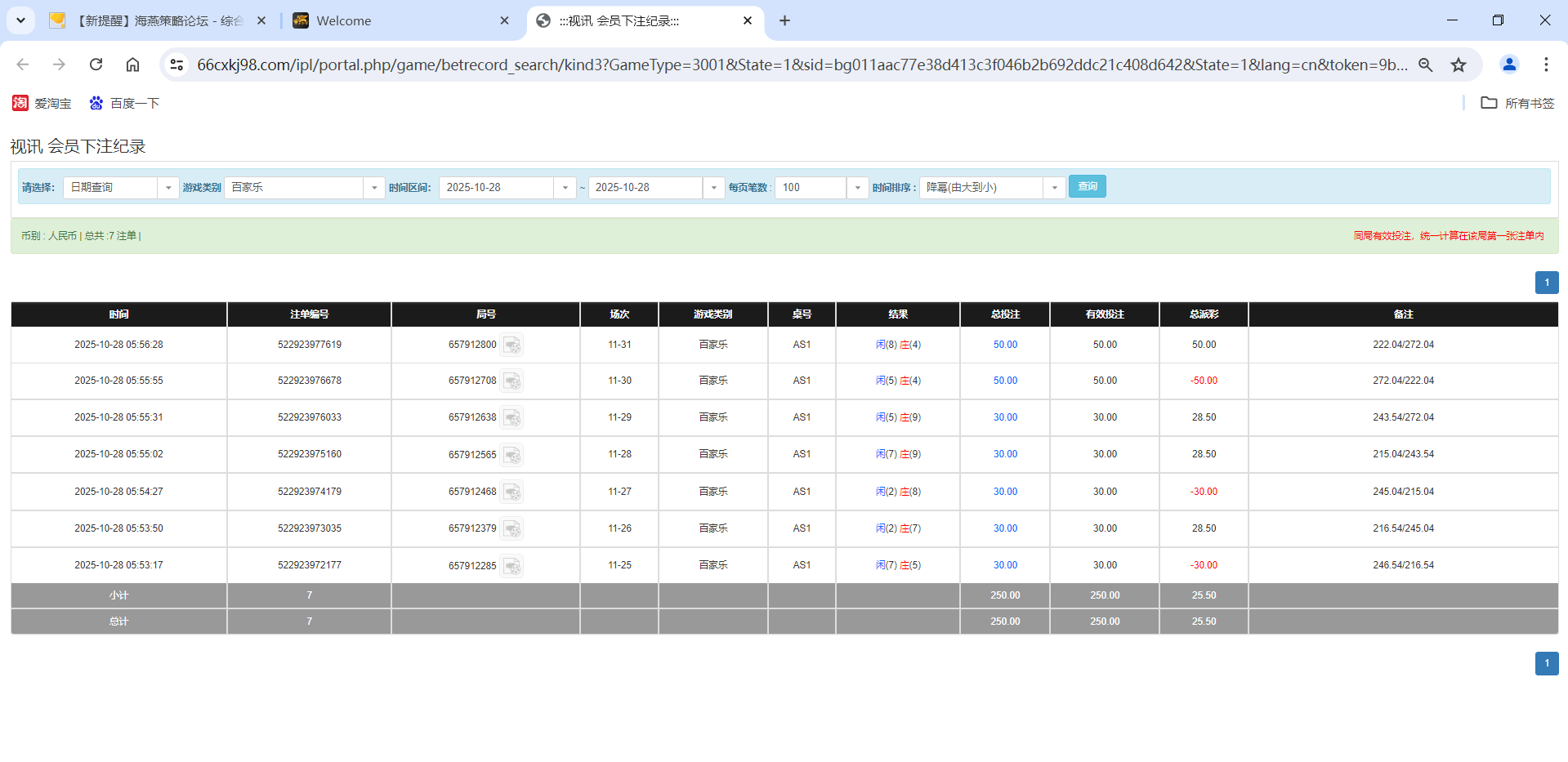Click the video icon for round 657912285
This screenshot has width=1568, height=762.
(x=512, y=565)
